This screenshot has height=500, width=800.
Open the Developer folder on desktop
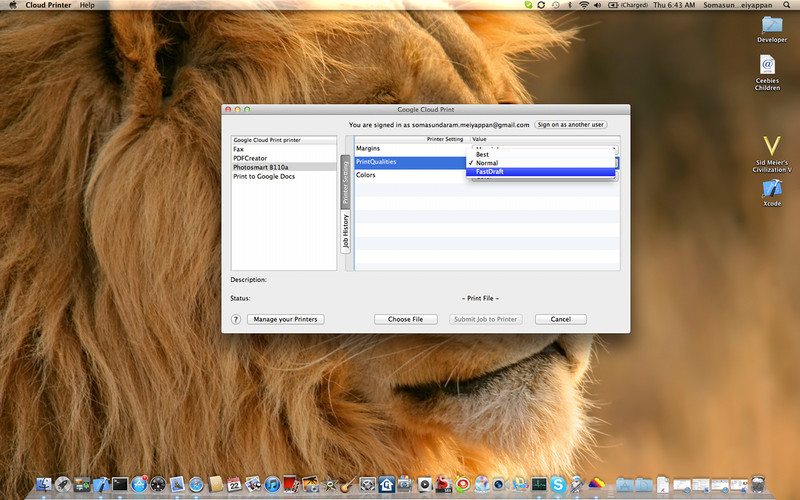click(x=772, y=26)
